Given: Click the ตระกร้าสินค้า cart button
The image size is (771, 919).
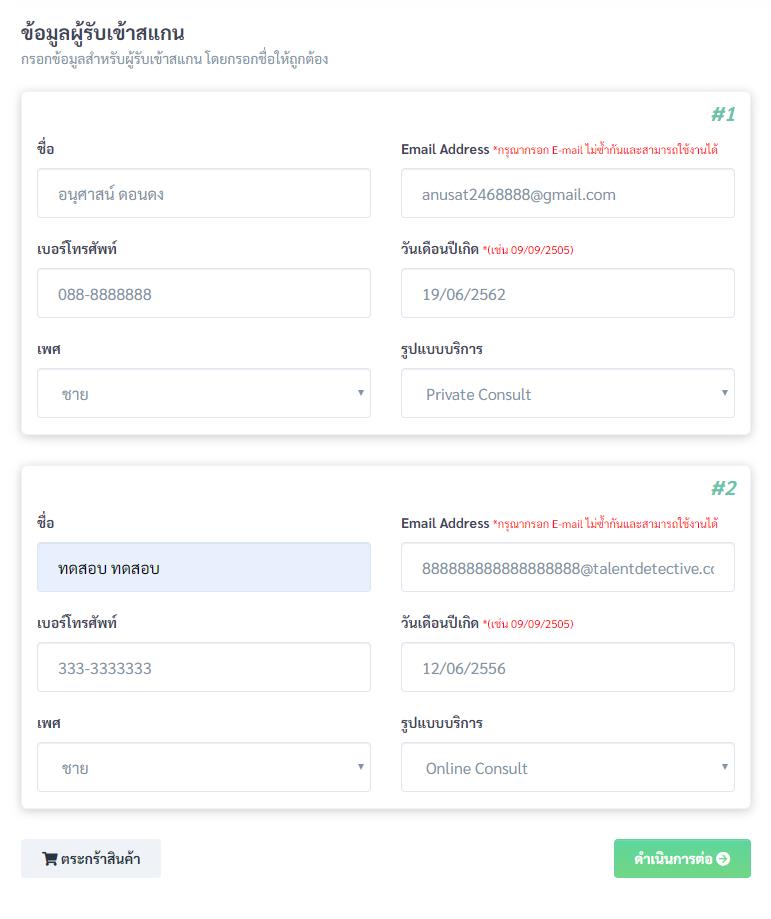Looking at the screenshot, I should pos(91,859).
